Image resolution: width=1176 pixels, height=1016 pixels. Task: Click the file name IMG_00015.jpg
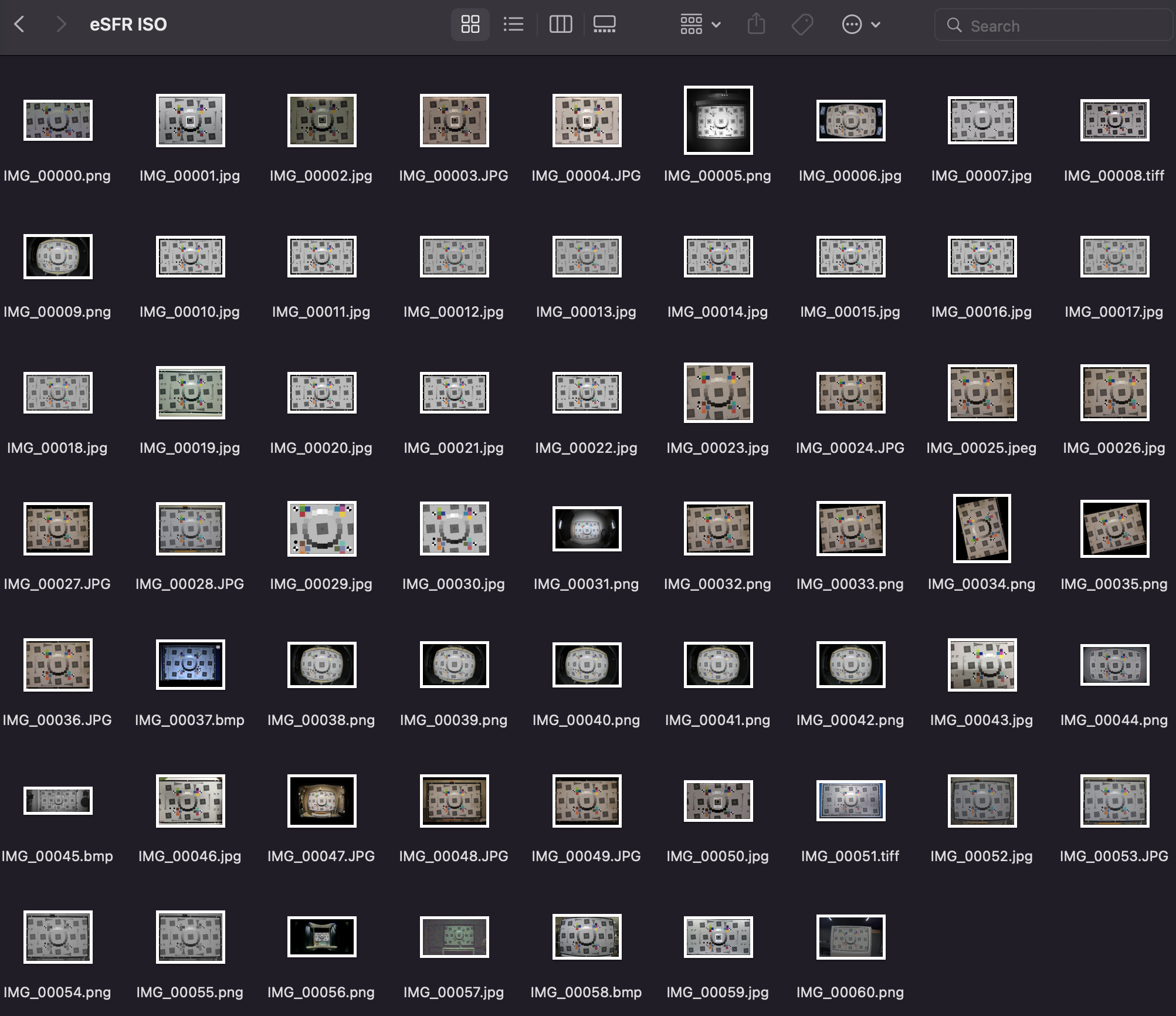[850, 312]
